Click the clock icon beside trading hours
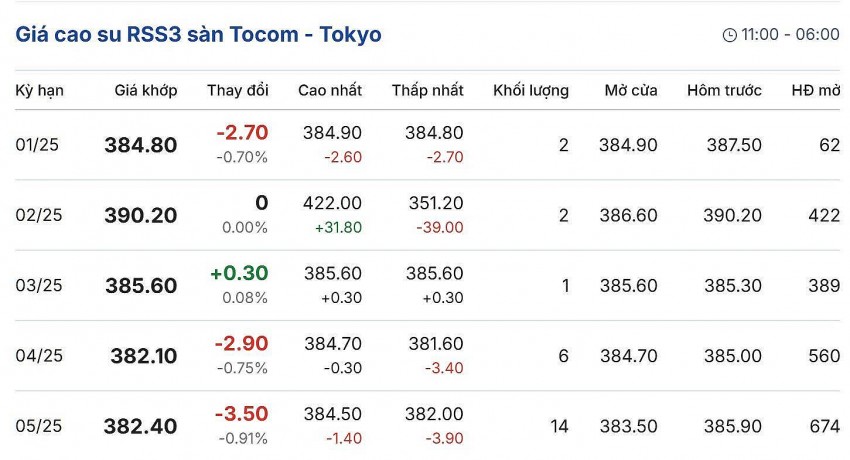 [x=729, y=35]
